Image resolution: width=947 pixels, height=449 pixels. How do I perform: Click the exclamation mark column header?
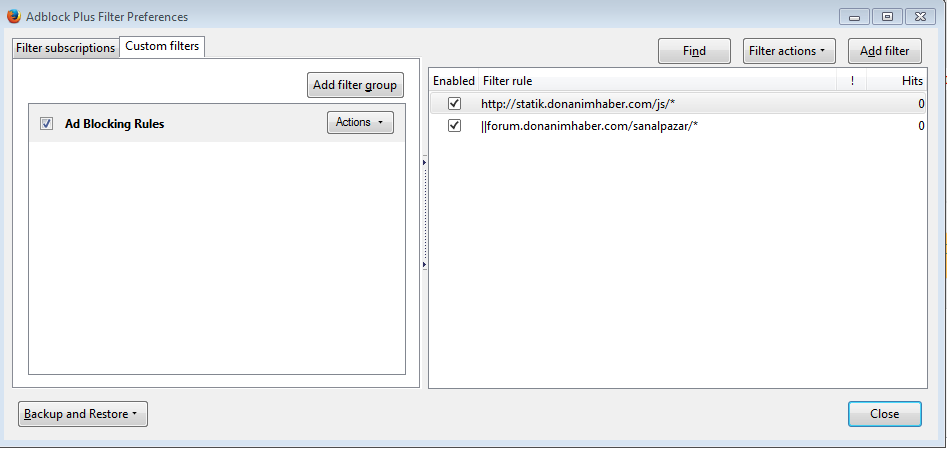coord(852,80)
